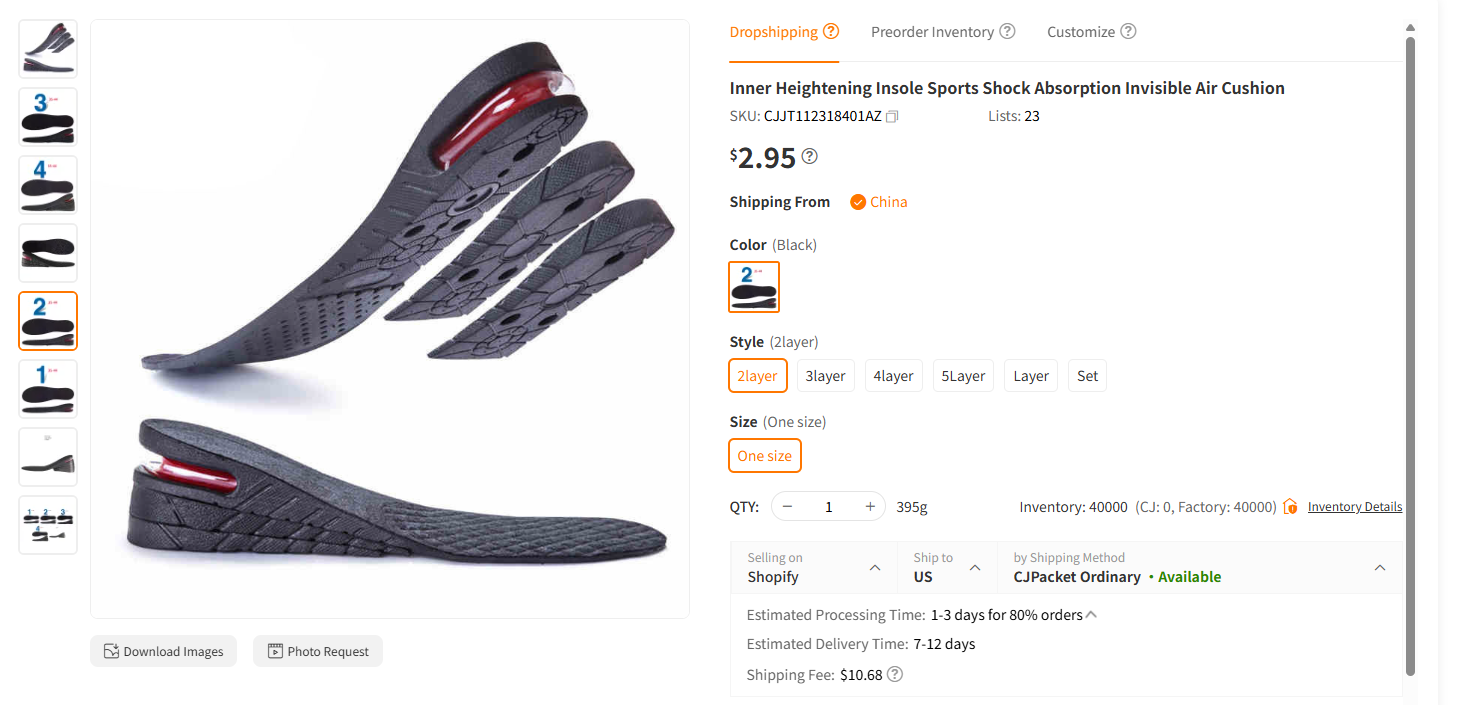The height and width of the screenshot is (705, 1459).
Task: Click the question mark beside the shipping fee
Action: pos(895,674)
